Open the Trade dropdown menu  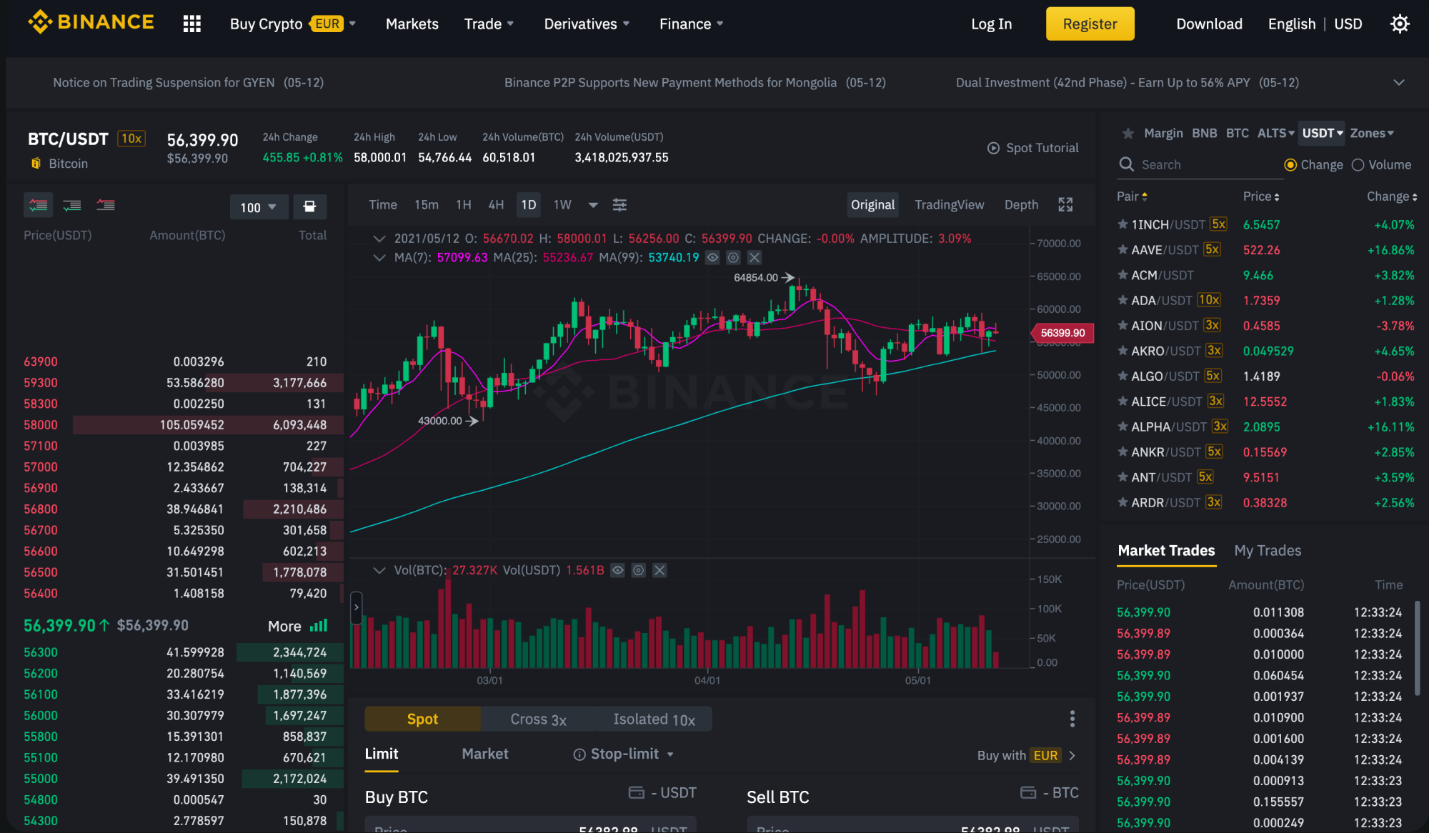click(x=489, y=24)
